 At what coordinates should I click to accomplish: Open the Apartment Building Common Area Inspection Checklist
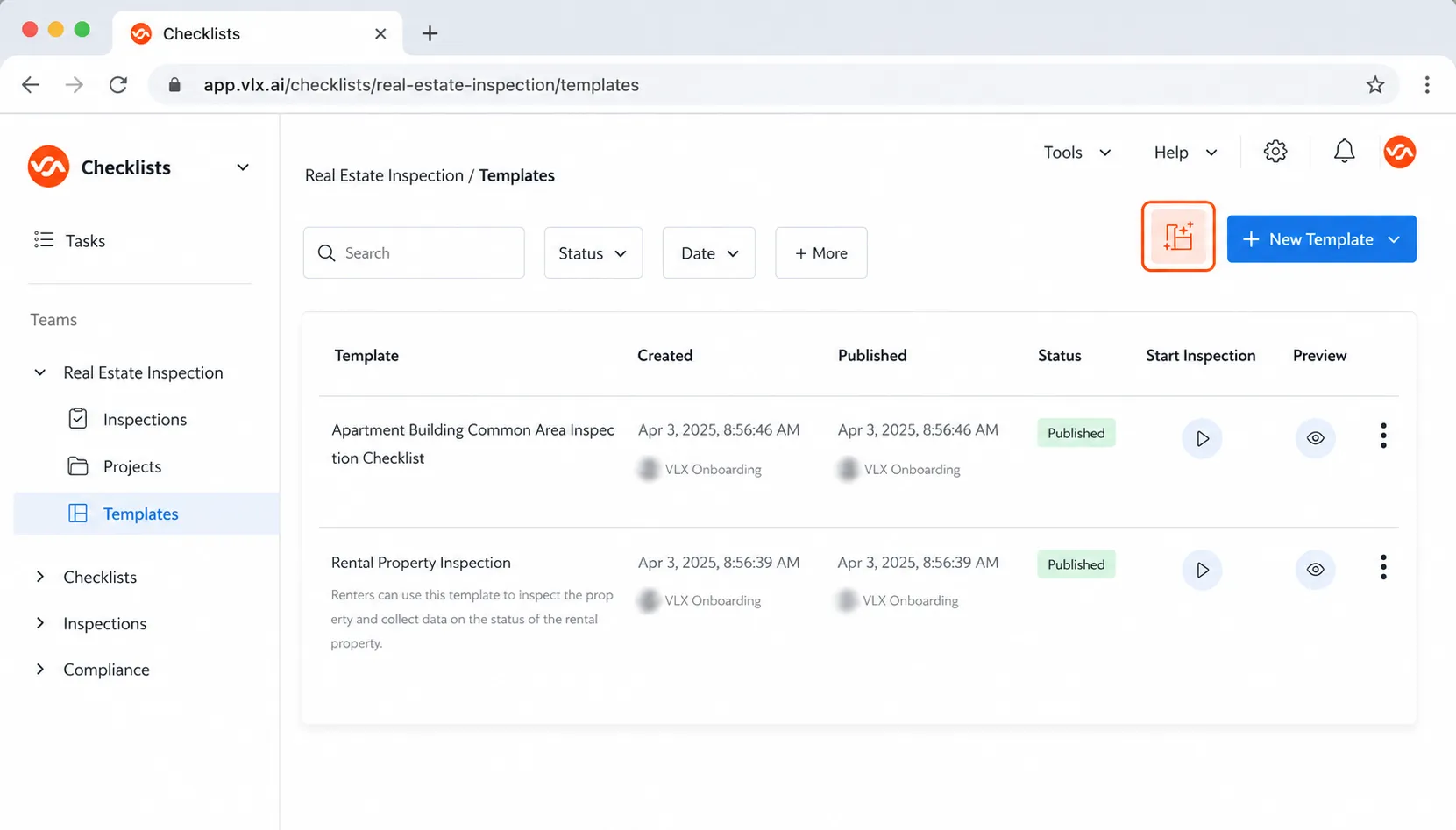(472, 443)
